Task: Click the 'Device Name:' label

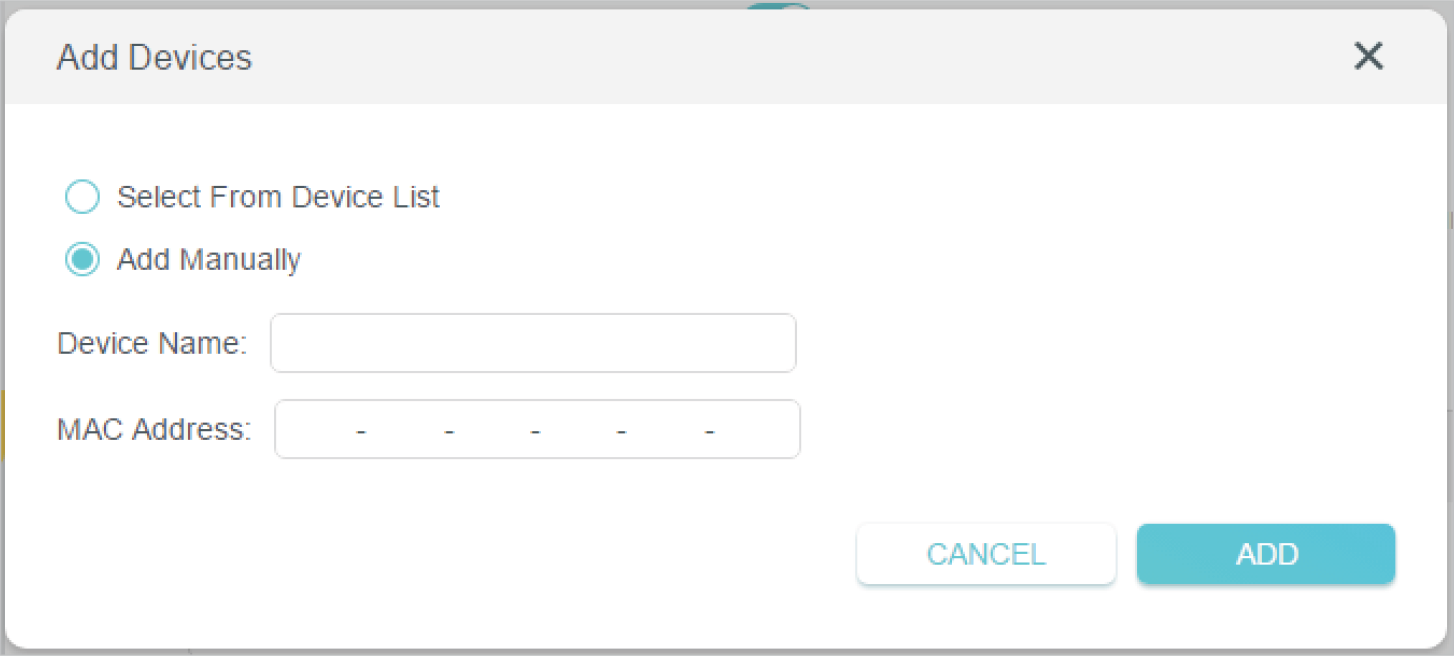Action: [152, 343]
